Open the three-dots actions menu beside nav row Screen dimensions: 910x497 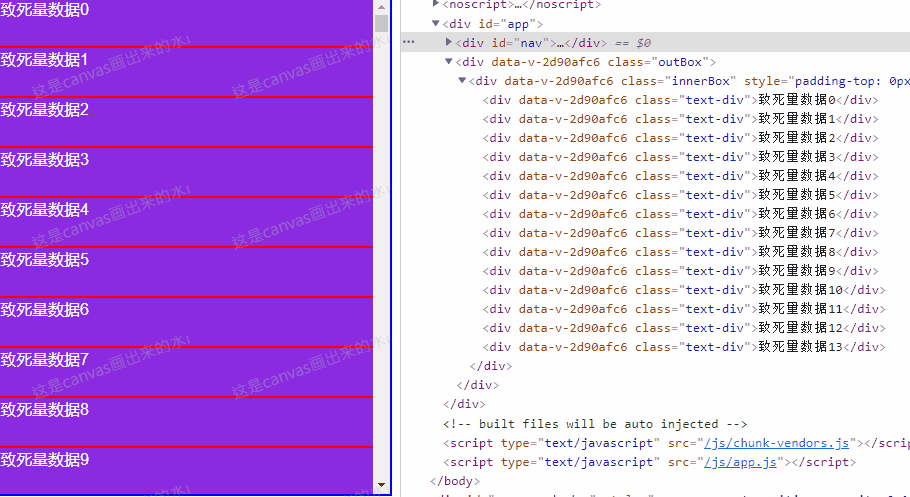409,42
